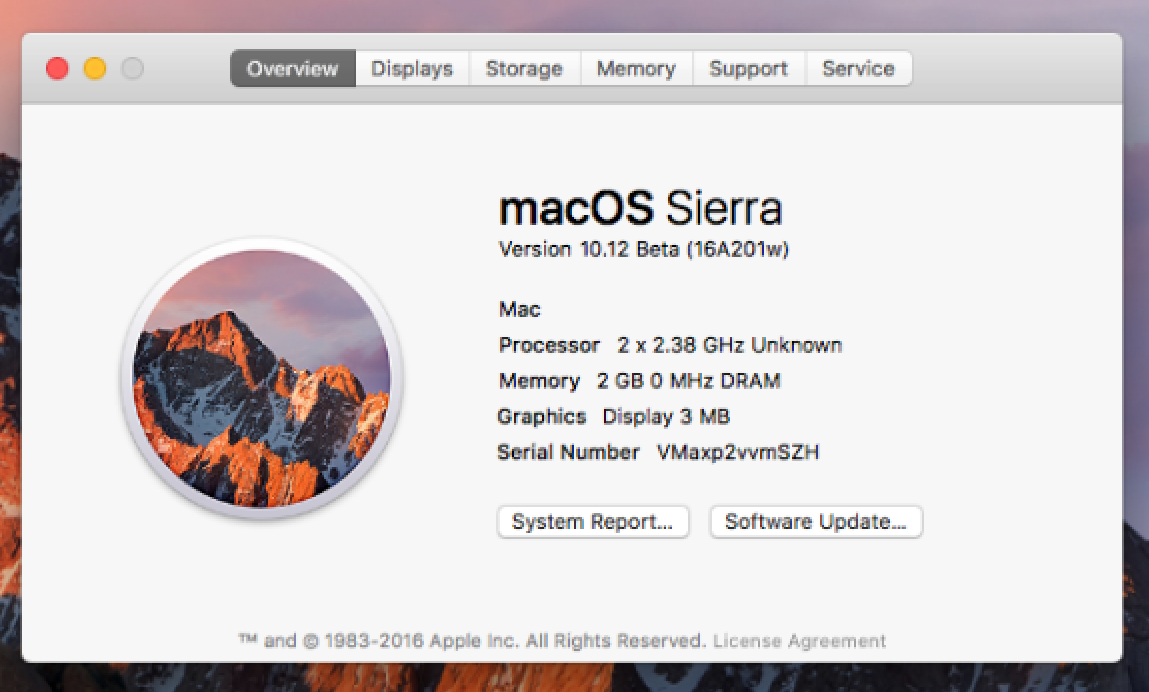Open the License Agreement link
This screenshot has height=692, width=1149.
[799, 641]
